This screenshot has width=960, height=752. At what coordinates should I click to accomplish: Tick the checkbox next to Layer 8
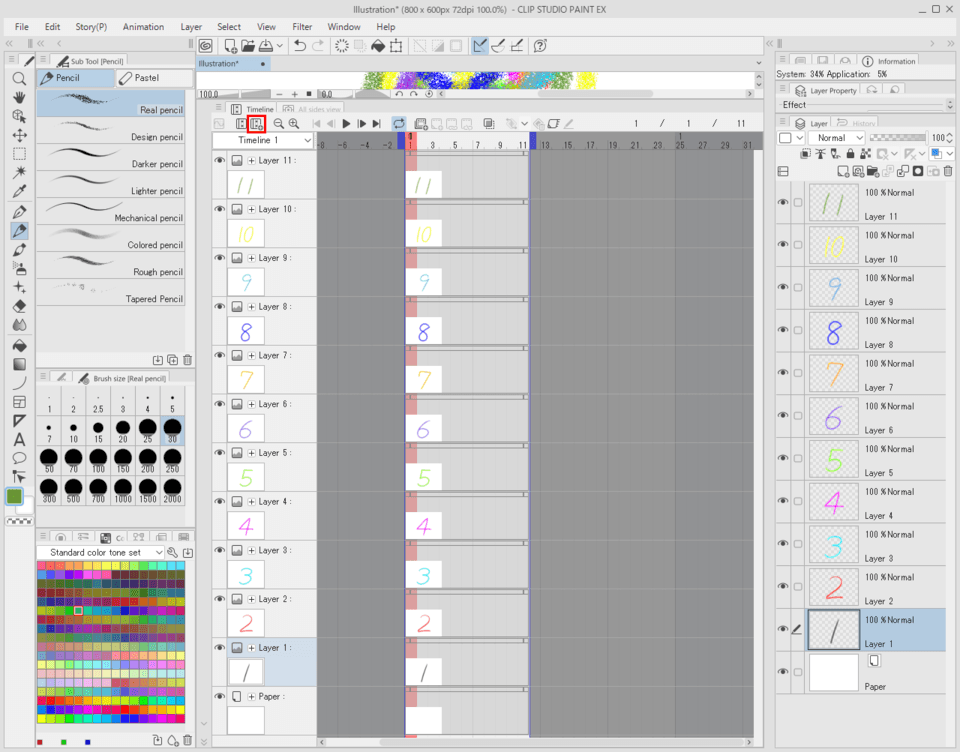tap(798, 330)
